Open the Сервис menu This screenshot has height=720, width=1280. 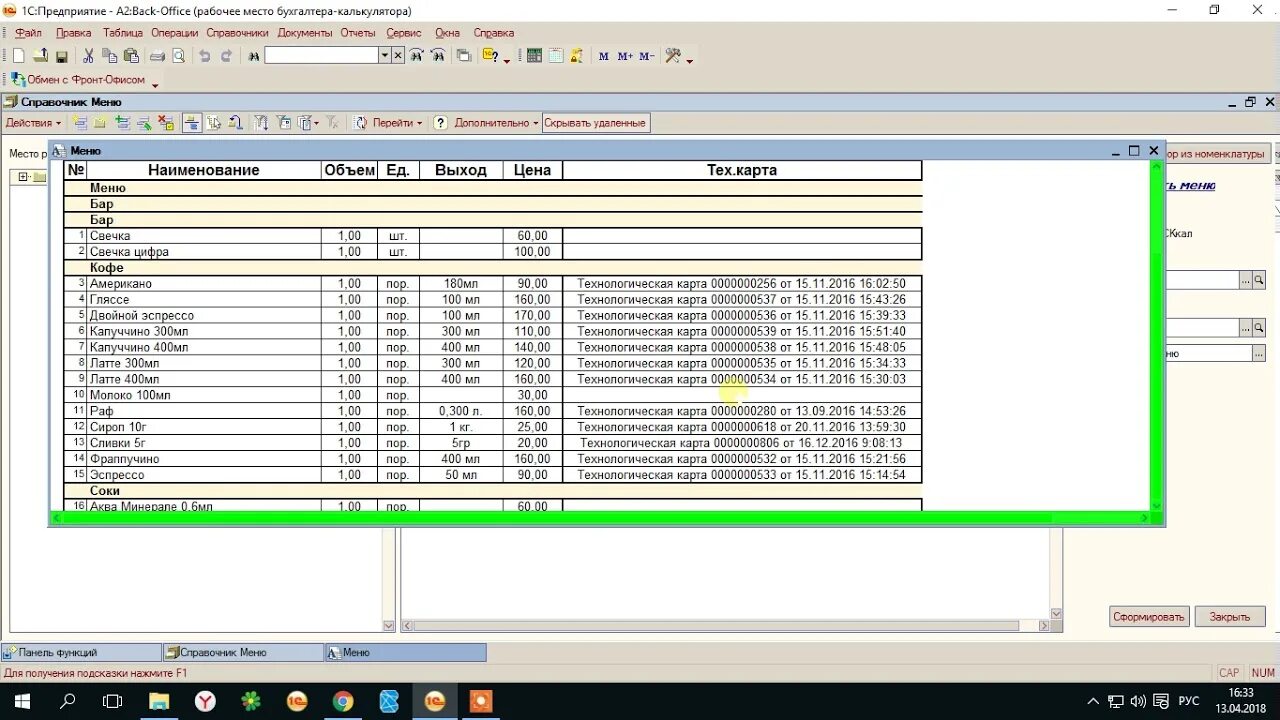tap(404, 33)
